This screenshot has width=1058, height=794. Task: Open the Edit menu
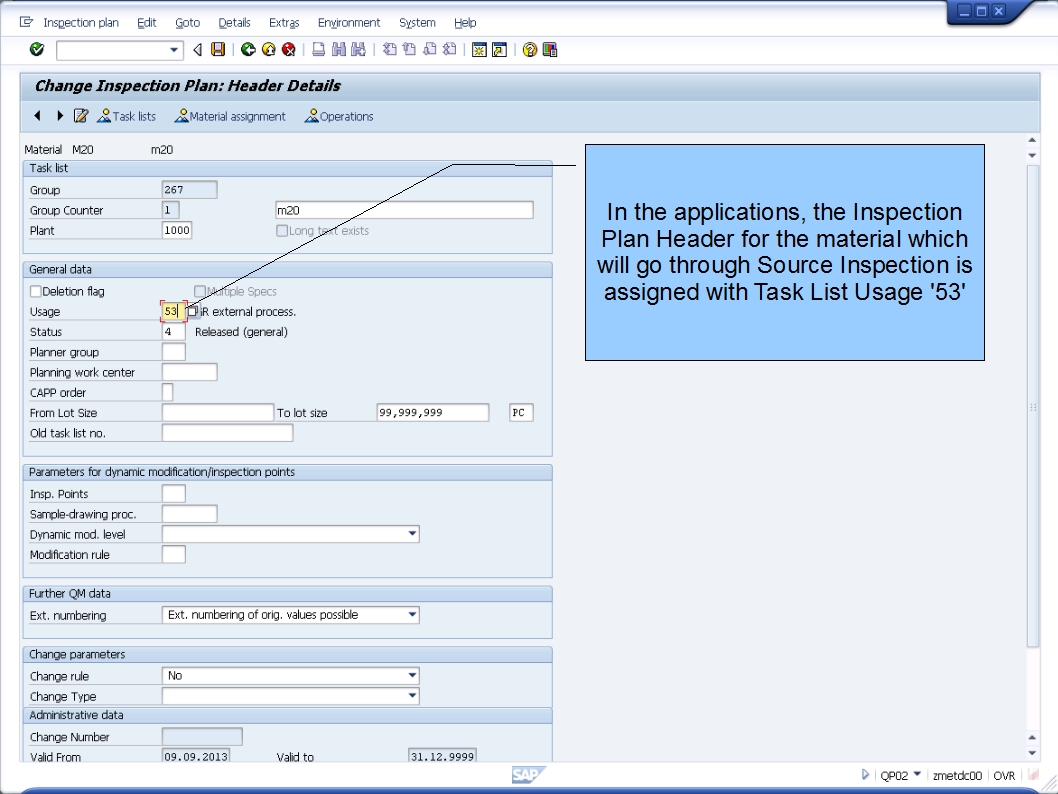click(x=146, y=22)
